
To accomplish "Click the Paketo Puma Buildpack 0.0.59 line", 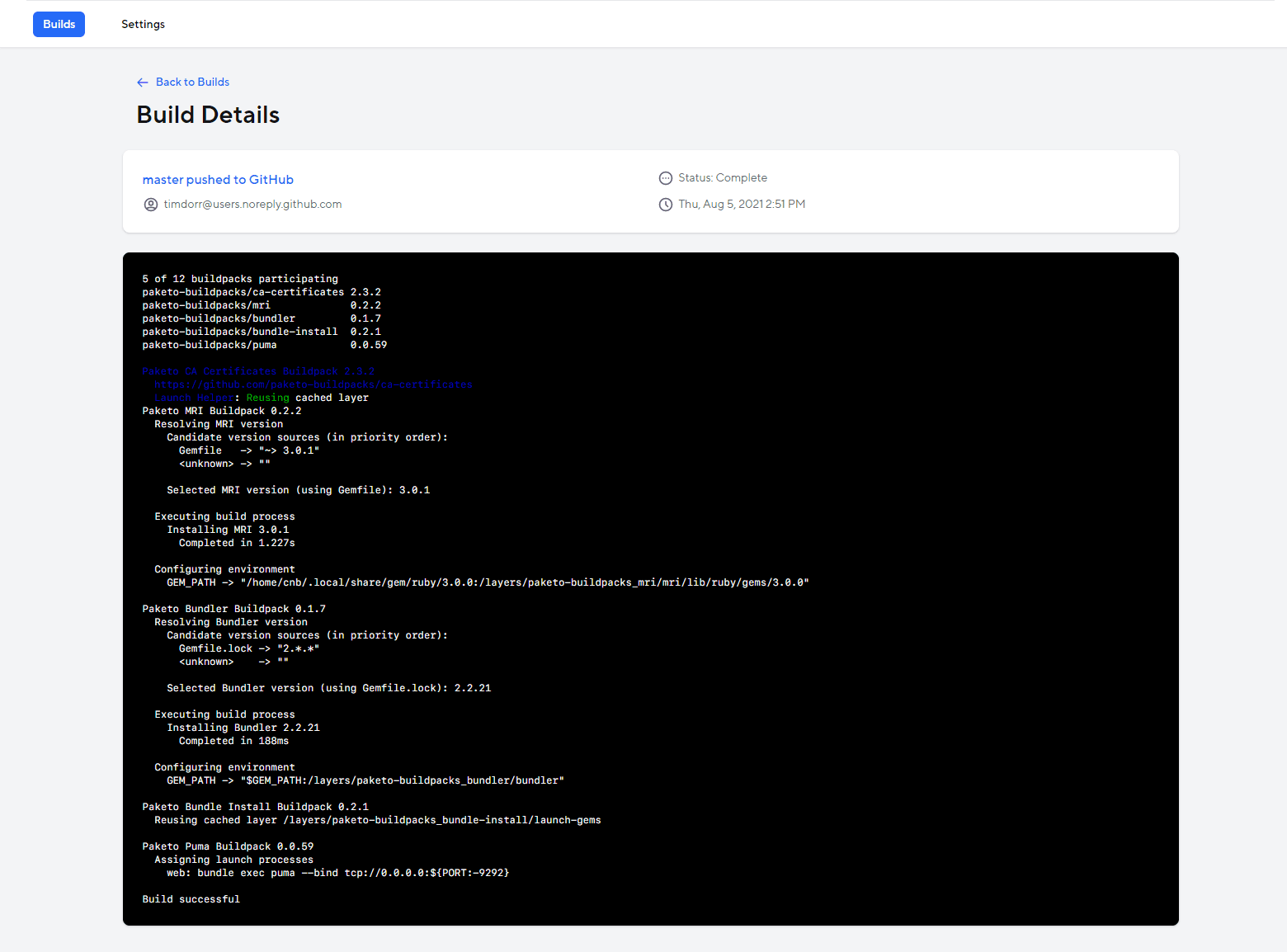I will pyautogui.click(x=227, y=846).
